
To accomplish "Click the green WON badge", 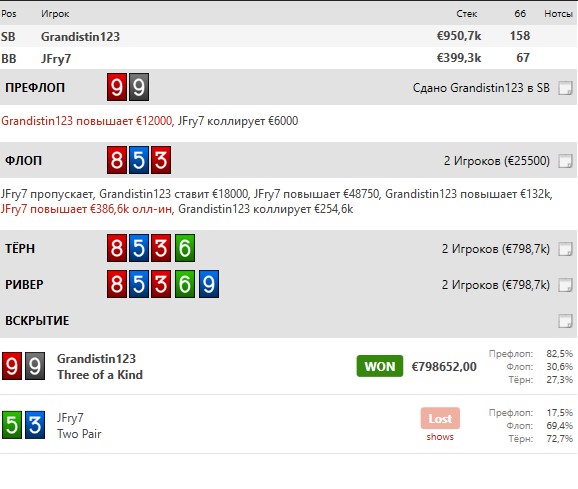I will click(380, 366).
